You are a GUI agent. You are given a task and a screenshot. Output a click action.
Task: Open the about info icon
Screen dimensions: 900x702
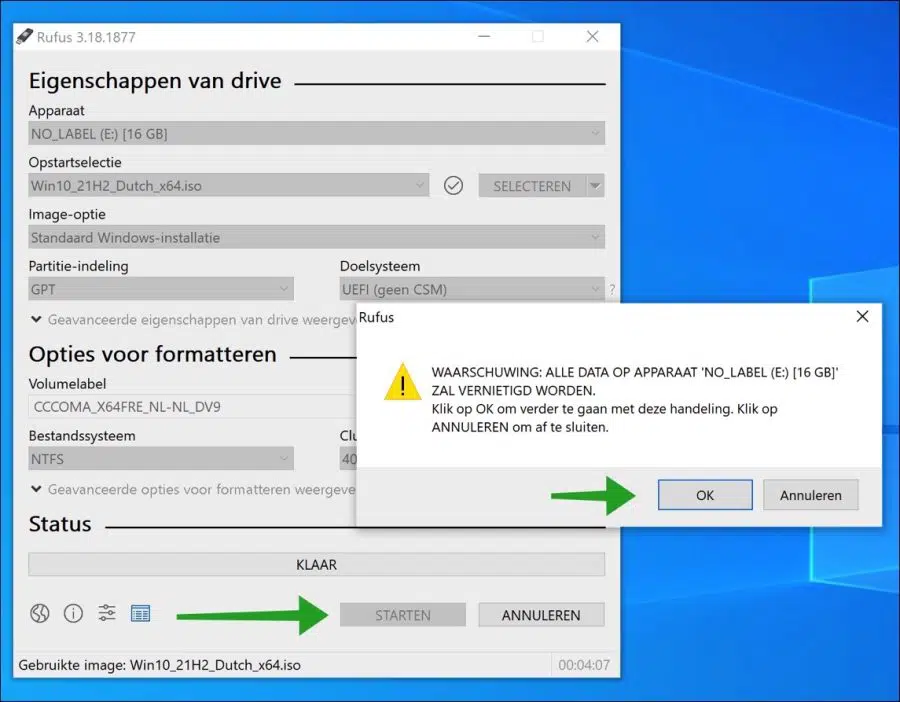coord(73,614)
